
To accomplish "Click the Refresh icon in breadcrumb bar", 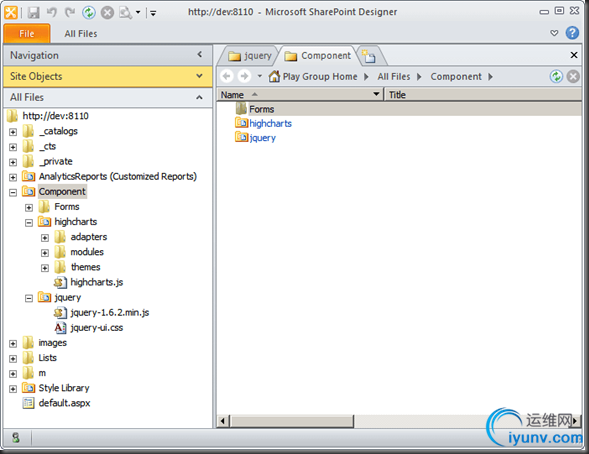I will 556,76.
